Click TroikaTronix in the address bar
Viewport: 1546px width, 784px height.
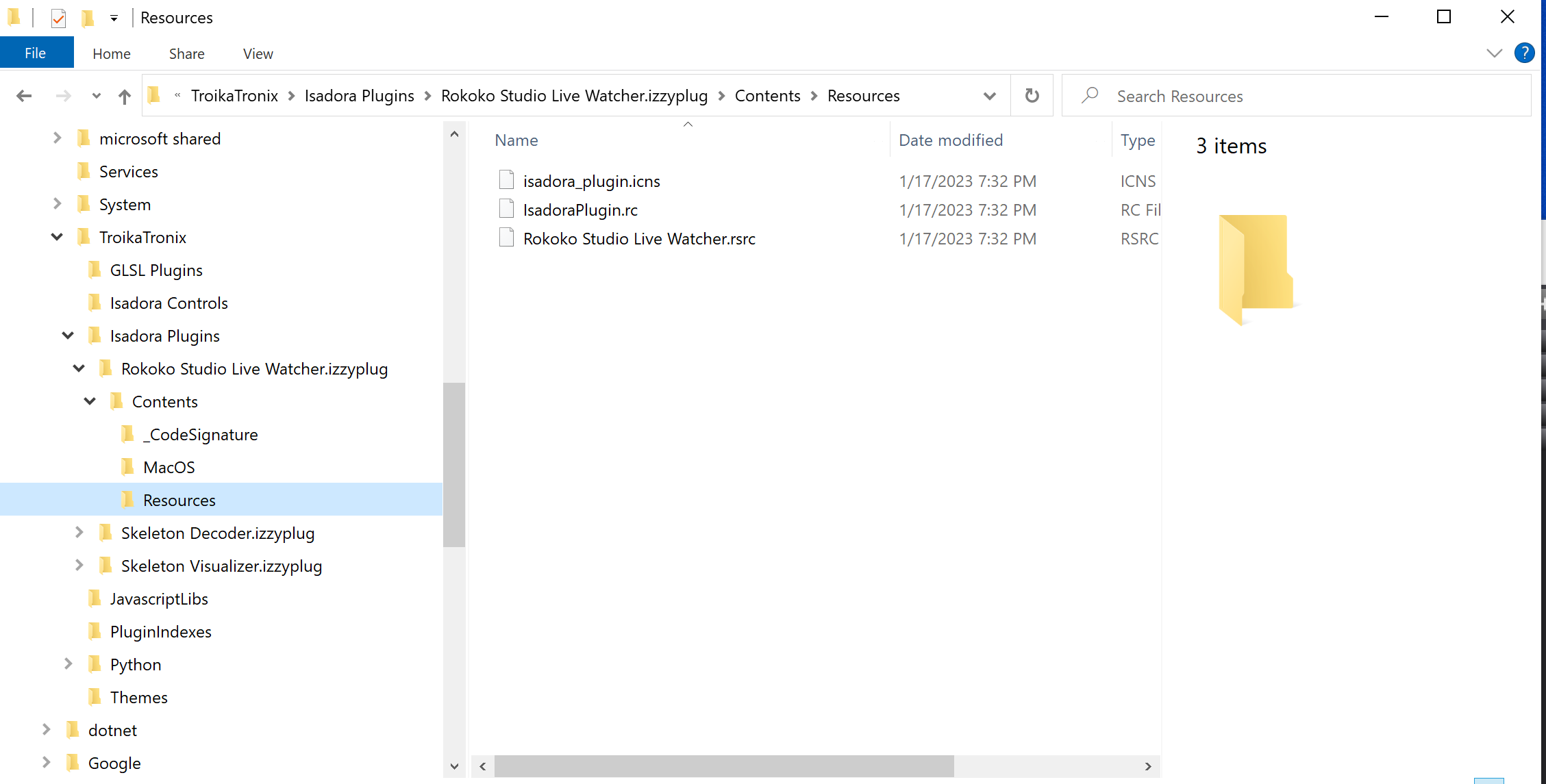click(234, 96)
